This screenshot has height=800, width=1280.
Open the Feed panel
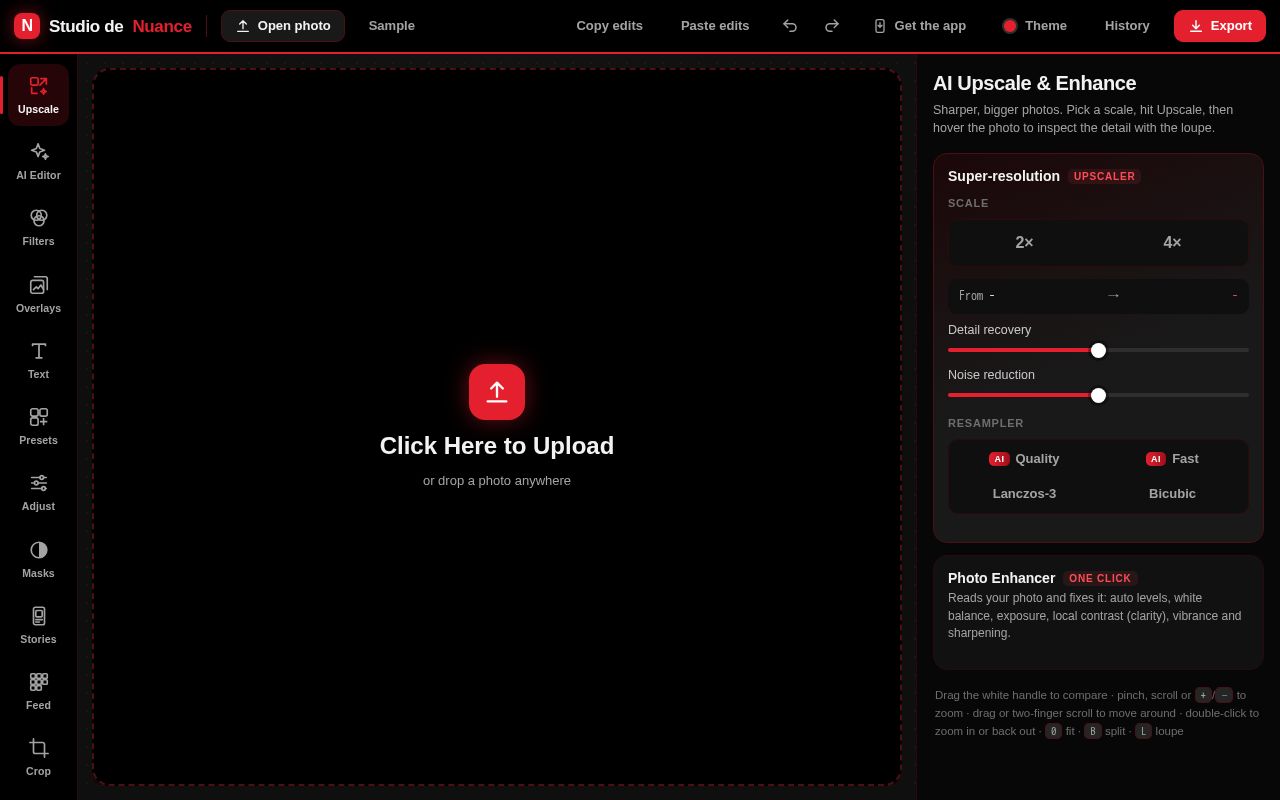coord(38,691)
